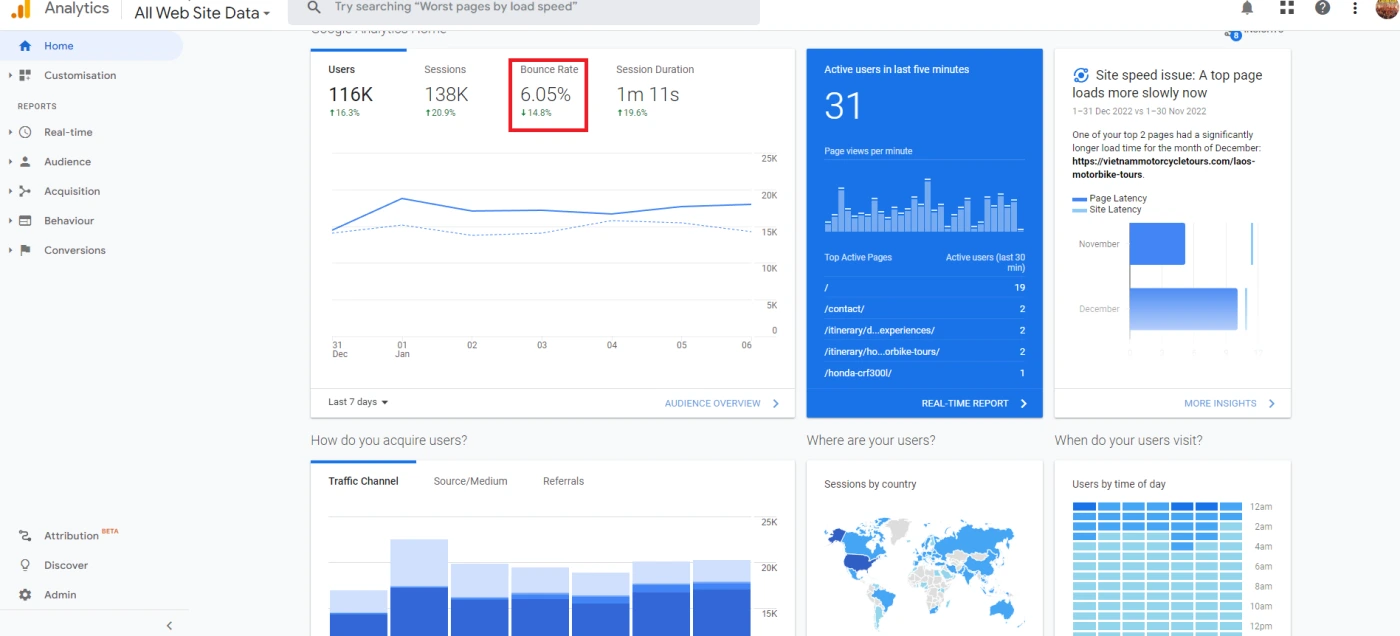Screen dimensions: 1400x636
Task: Click the Discover lightbulb icon
Action: pyautogui.click(x=26, y=565)
